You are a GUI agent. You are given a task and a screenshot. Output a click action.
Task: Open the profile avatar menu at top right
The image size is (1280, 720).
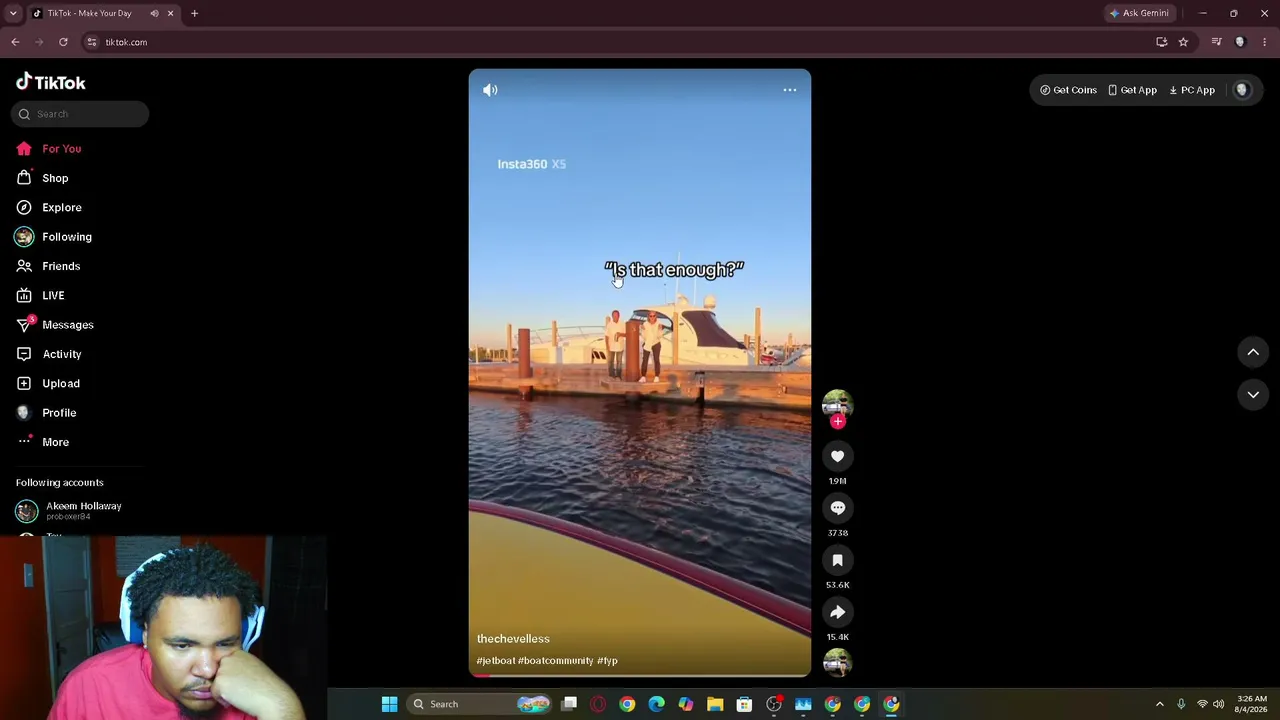click(1242, 90)
